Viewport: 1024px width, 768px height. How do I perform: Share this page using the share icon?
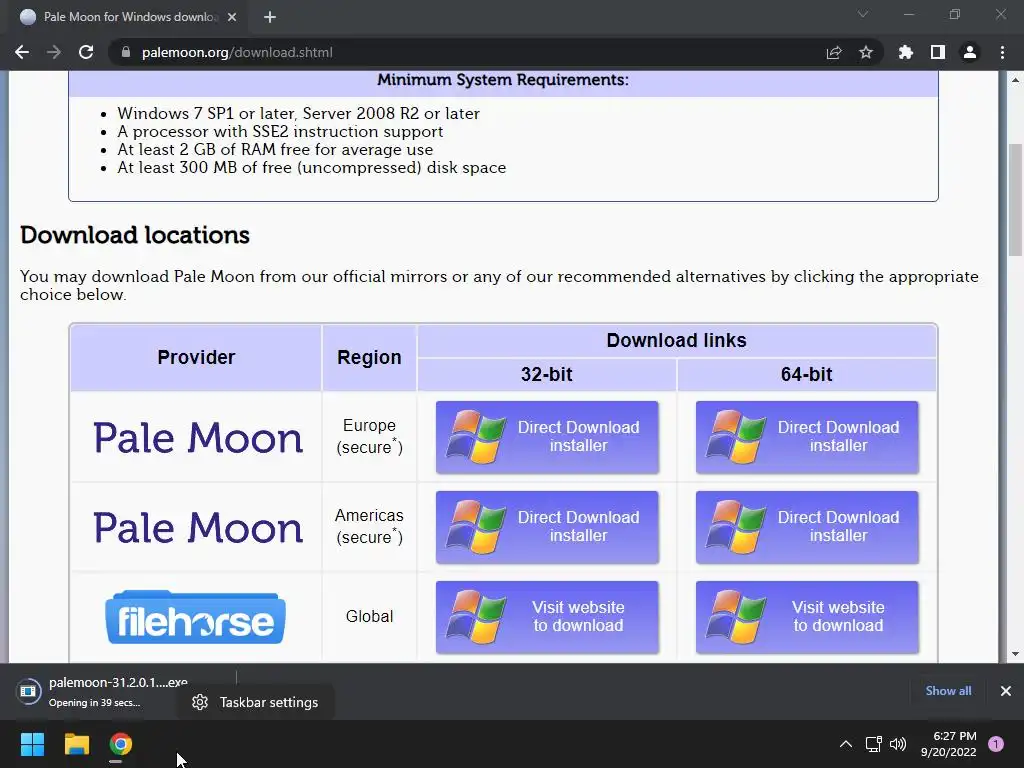pyautogui.click(x=834, y=52)
